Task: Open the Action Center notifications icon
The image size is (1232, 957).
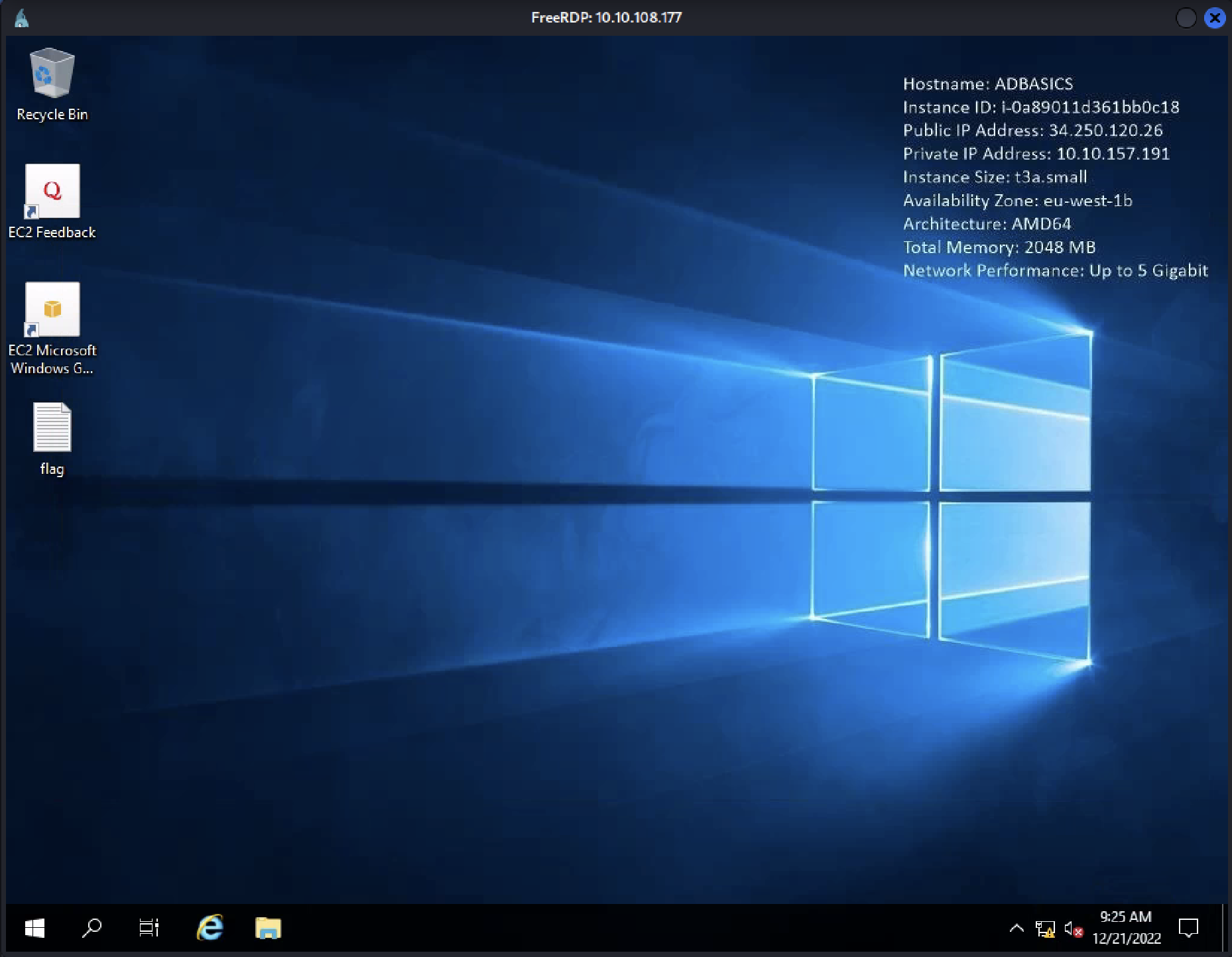Action: click(1188, 928)
